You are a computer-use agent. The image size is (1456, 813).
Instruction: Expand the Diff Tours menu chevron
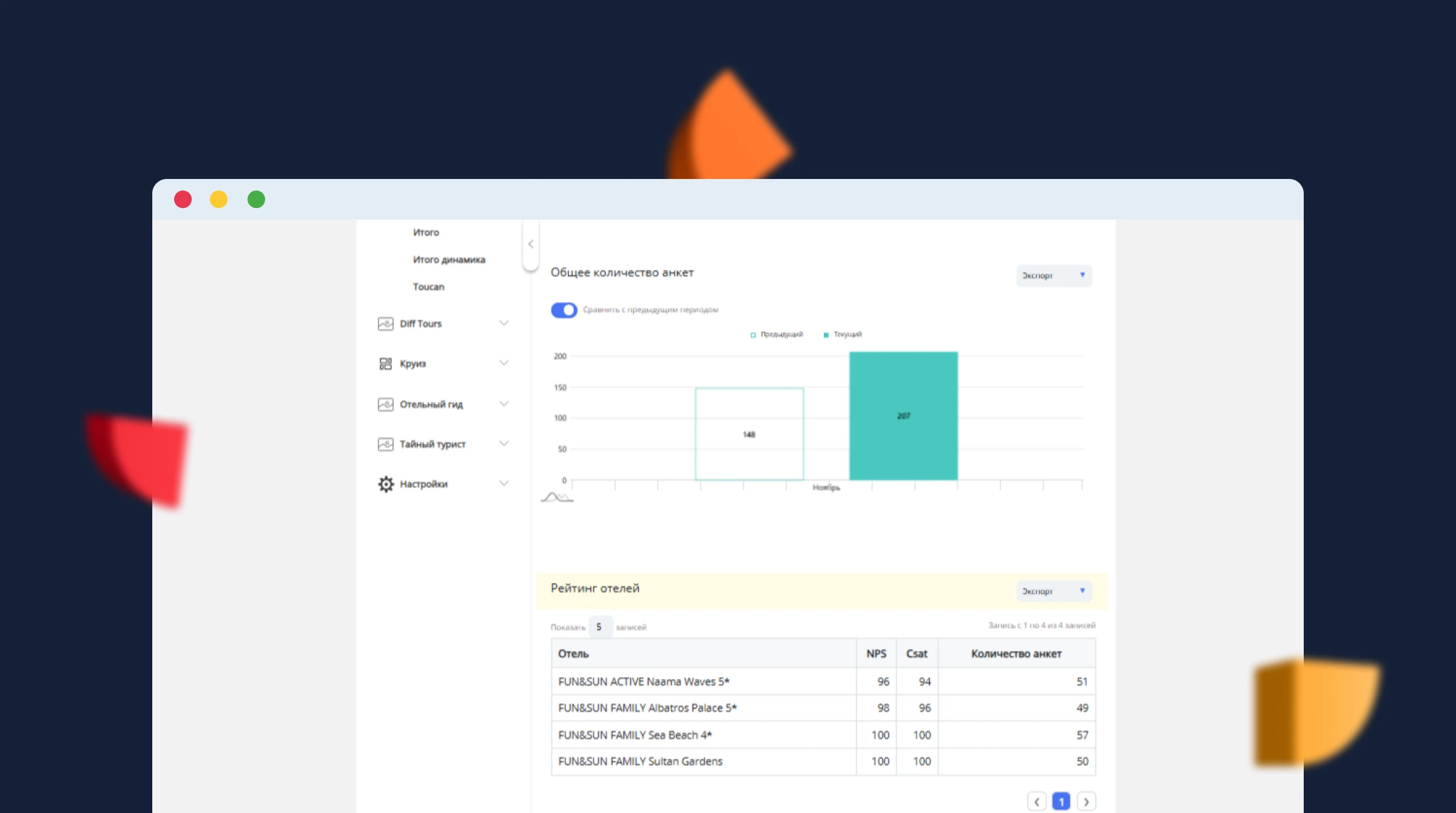[x=504, y=323]
